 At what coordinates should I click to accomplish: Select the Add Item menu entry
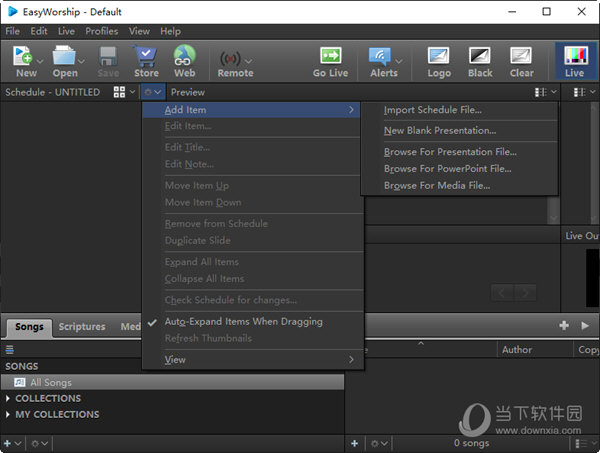[251, 110]
